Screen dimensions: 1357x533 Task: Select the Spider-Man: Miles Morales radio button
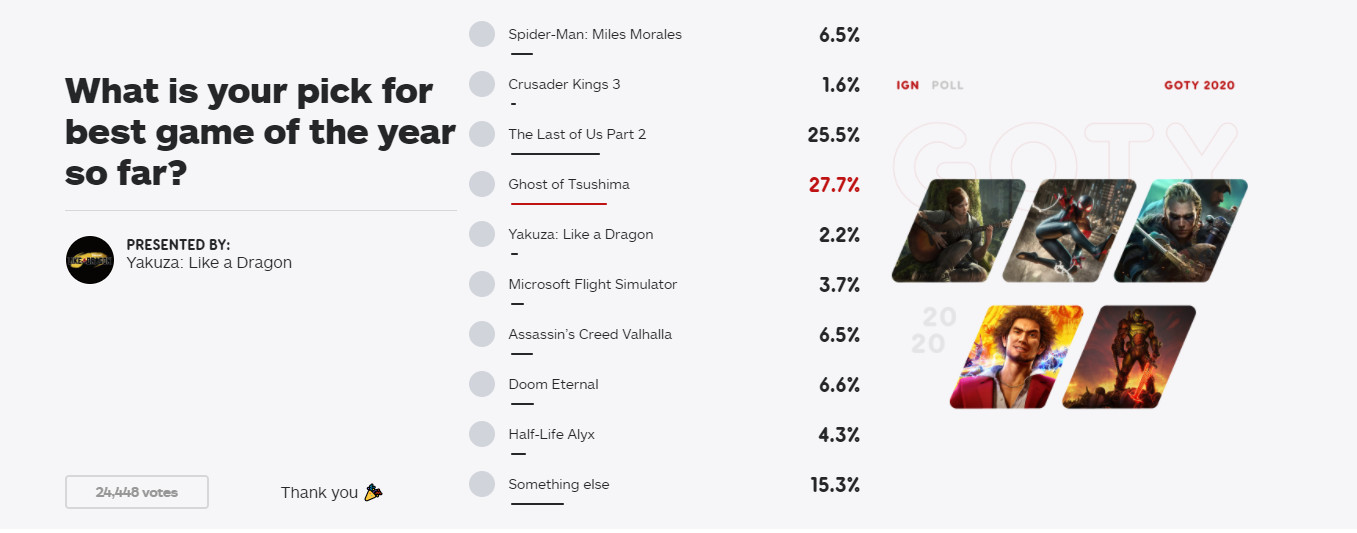[x=482, y=34]
